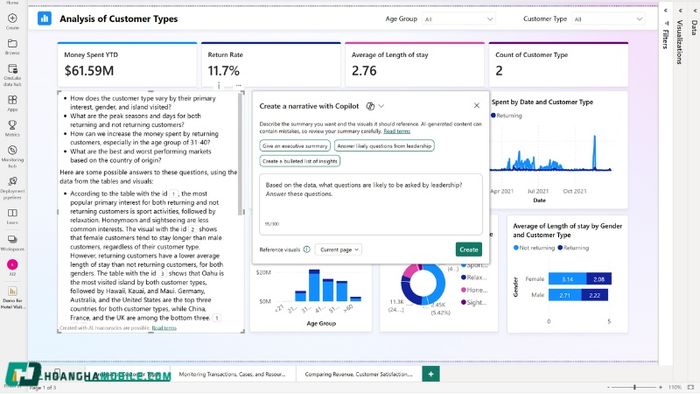Open Metrics with the trophy icon
The width and height of the screenshot is (700, 394).
[12, 128]
